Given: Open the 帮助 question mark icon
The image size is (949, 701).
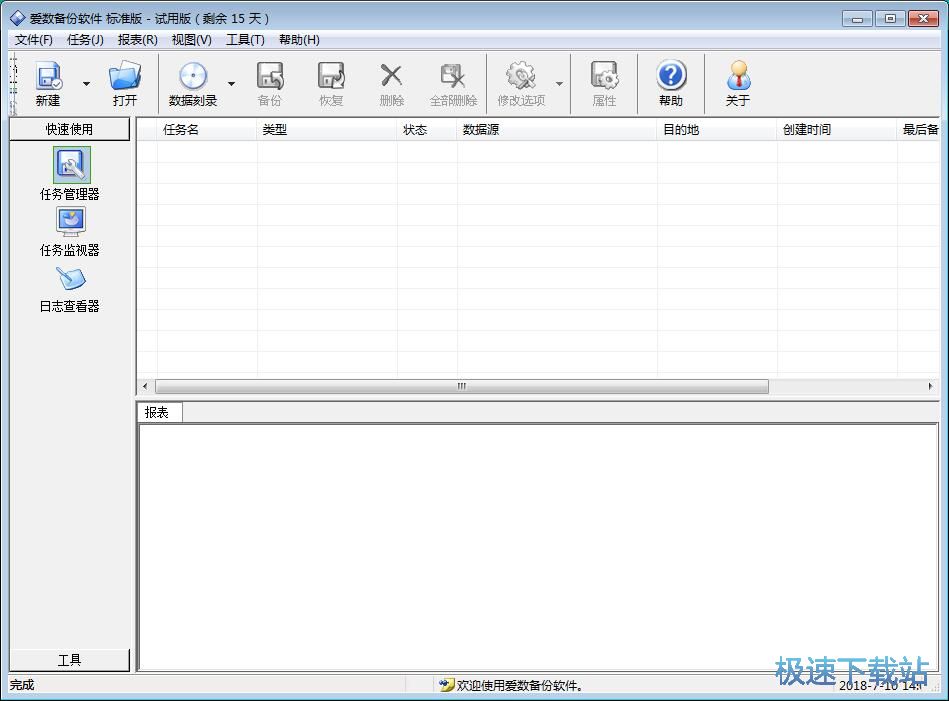Looking at the screenshot, I should 671,84.
